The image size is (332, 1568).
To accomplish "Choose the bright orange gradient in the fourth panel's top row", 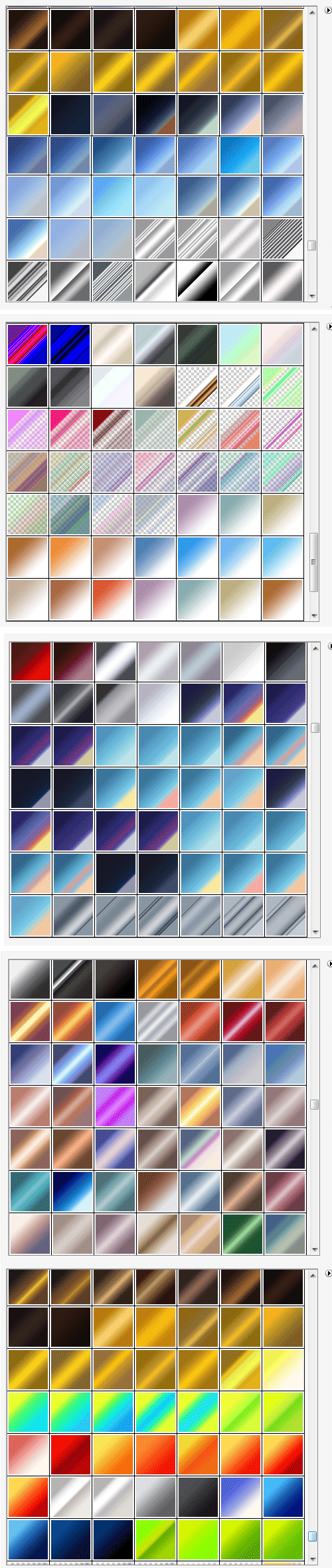I will point(157,981).
